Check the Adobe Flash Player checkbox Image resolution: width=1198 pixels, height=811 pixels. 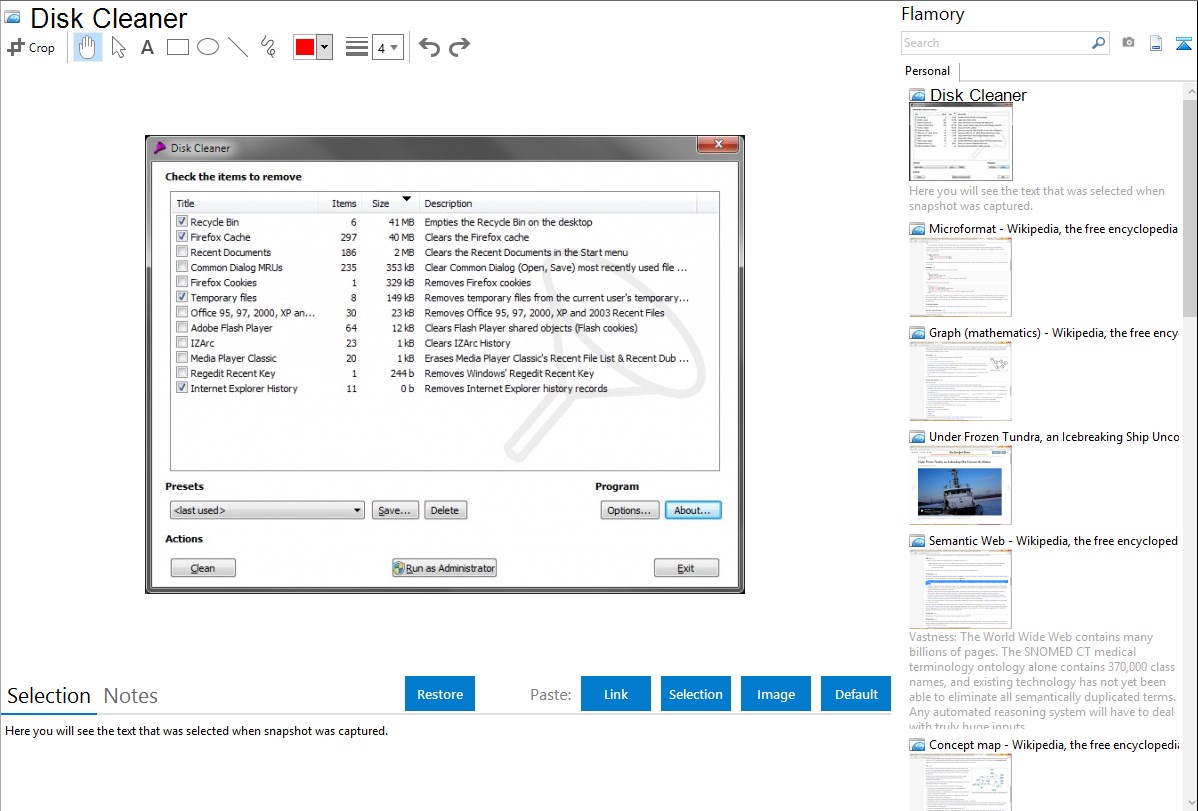coord(182,327)
